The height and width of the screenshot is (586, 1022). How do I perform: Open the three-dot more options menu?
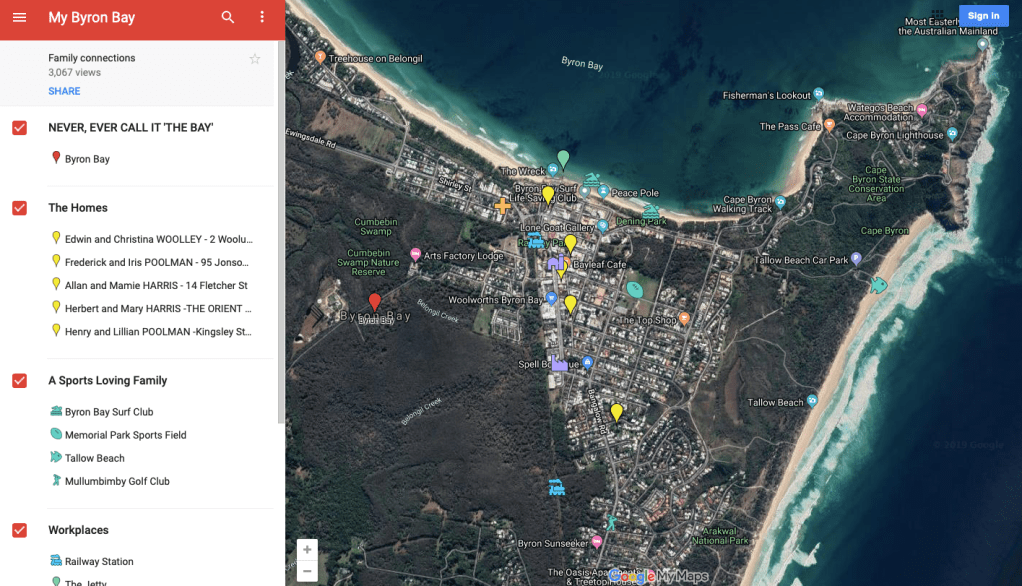tap(262, 18)
